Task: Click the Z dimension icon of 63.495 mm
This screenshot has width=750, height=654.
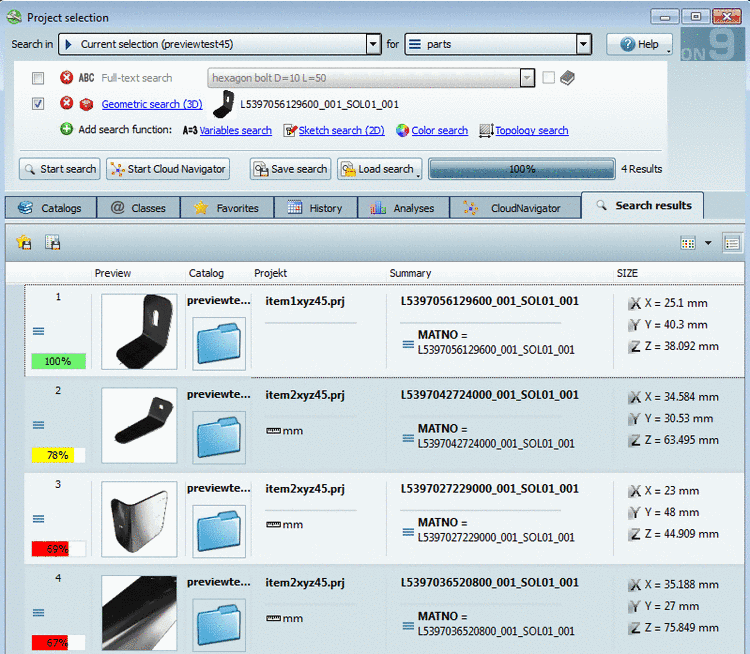Action: pyautogui.click(x=634, y=440)
